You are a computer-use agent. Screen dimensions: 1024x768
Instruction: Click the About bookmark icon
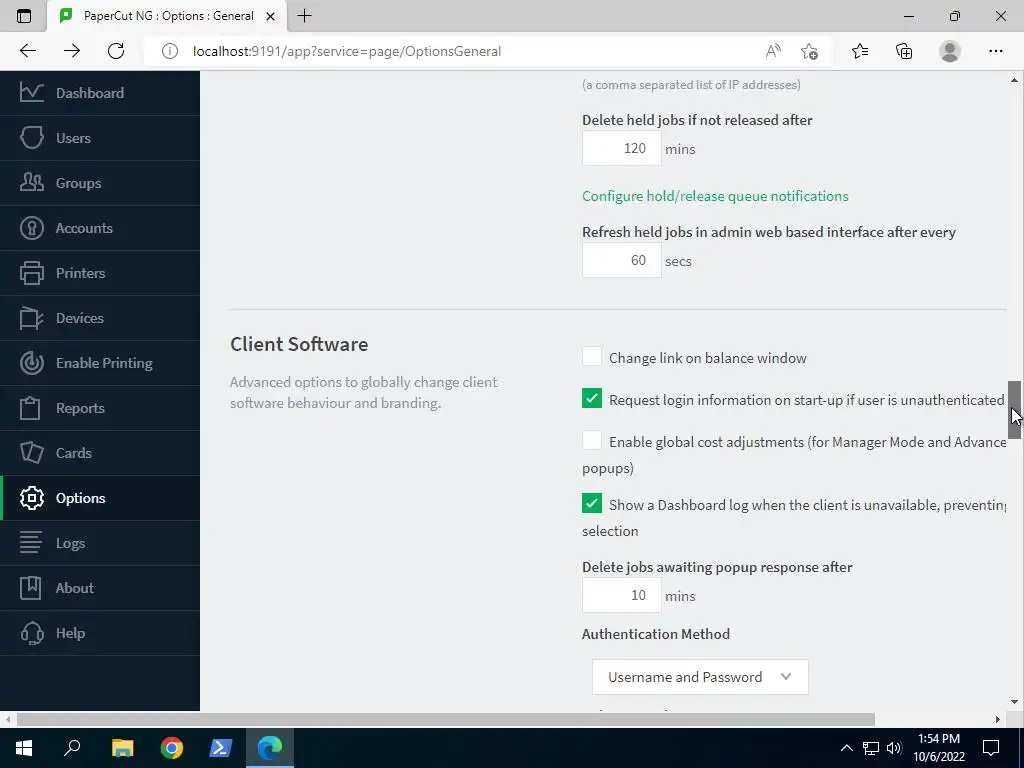pyautogui.click(x=31, y=588)
